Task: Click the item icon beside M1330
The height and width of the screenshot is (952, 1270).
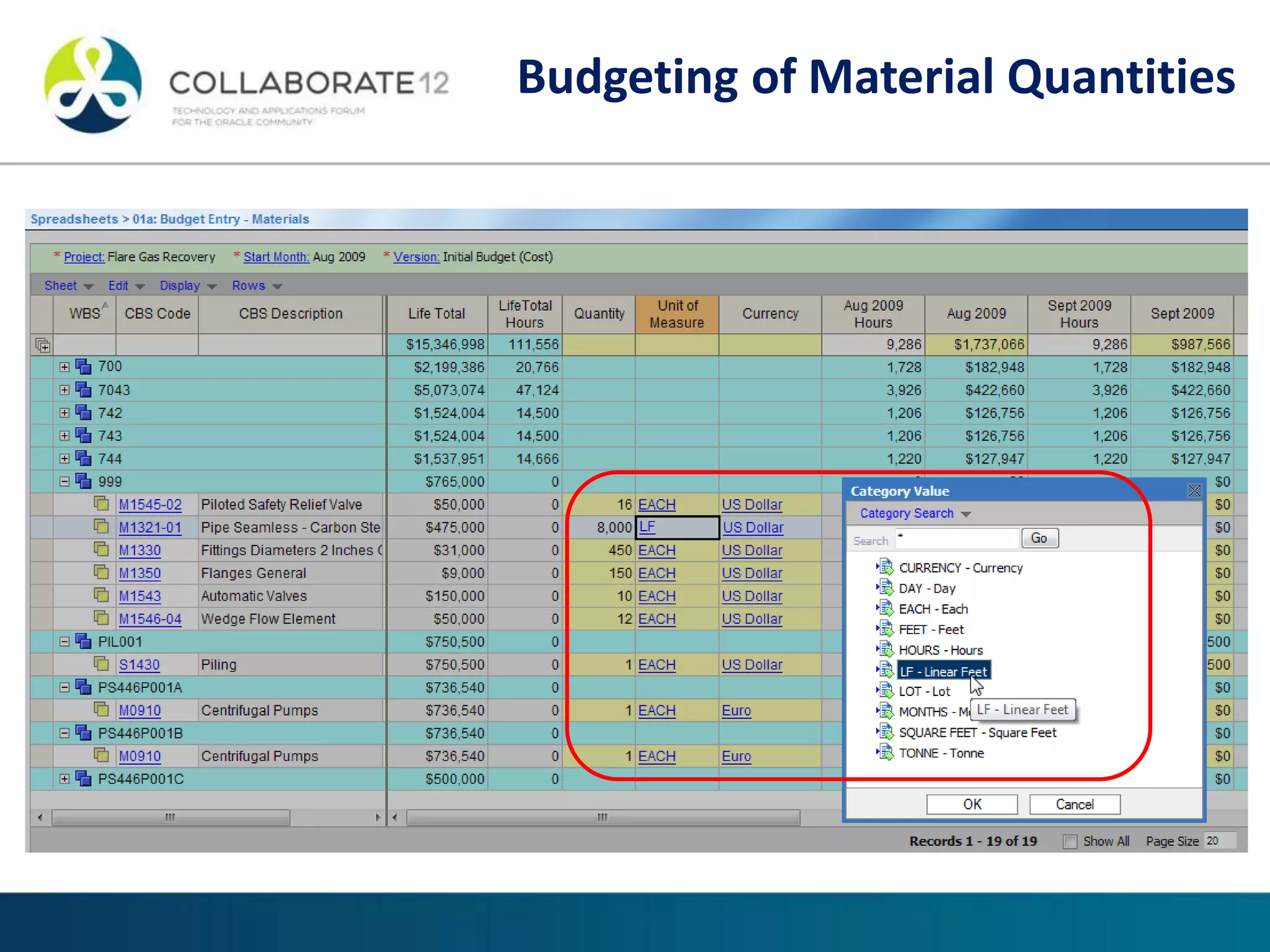Action: (101, 549)
